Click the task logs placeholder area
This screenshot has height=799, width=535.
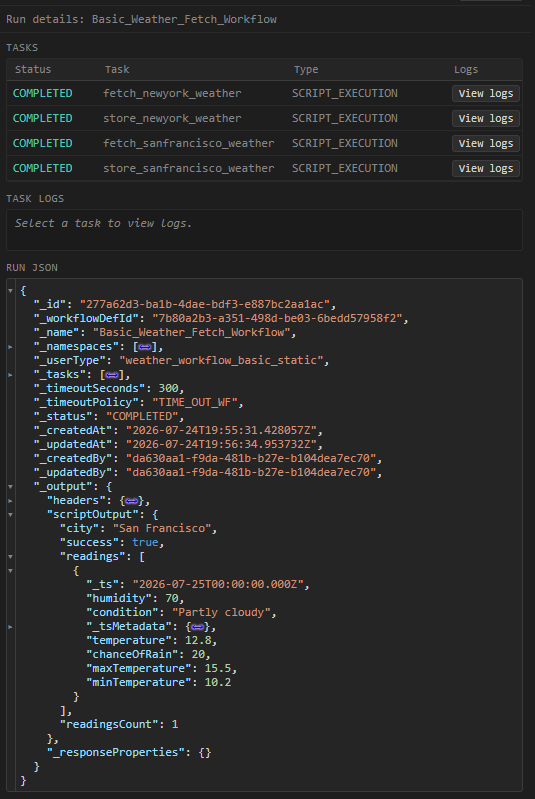[x=264, y=230]
